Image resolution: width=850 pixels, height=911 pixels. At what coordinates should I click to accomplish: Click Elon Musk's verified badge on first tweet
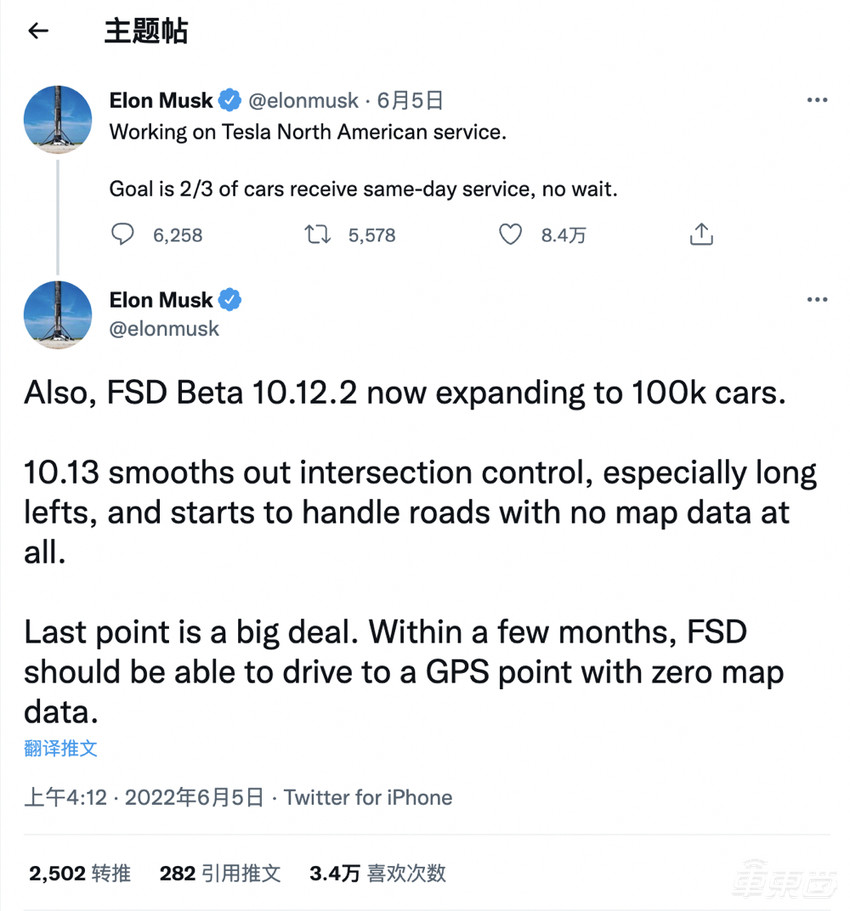pyautogui.click(x=229, y=99)
